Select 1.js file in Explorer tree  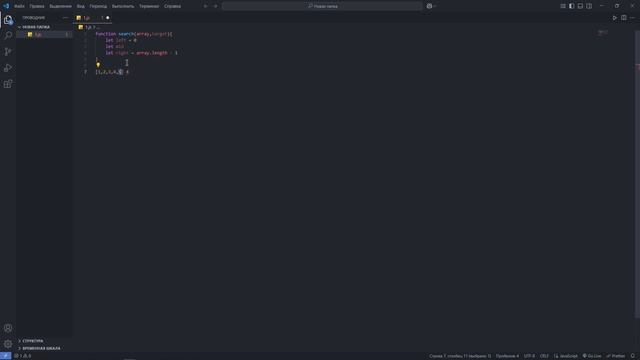[x=45, y=35]
